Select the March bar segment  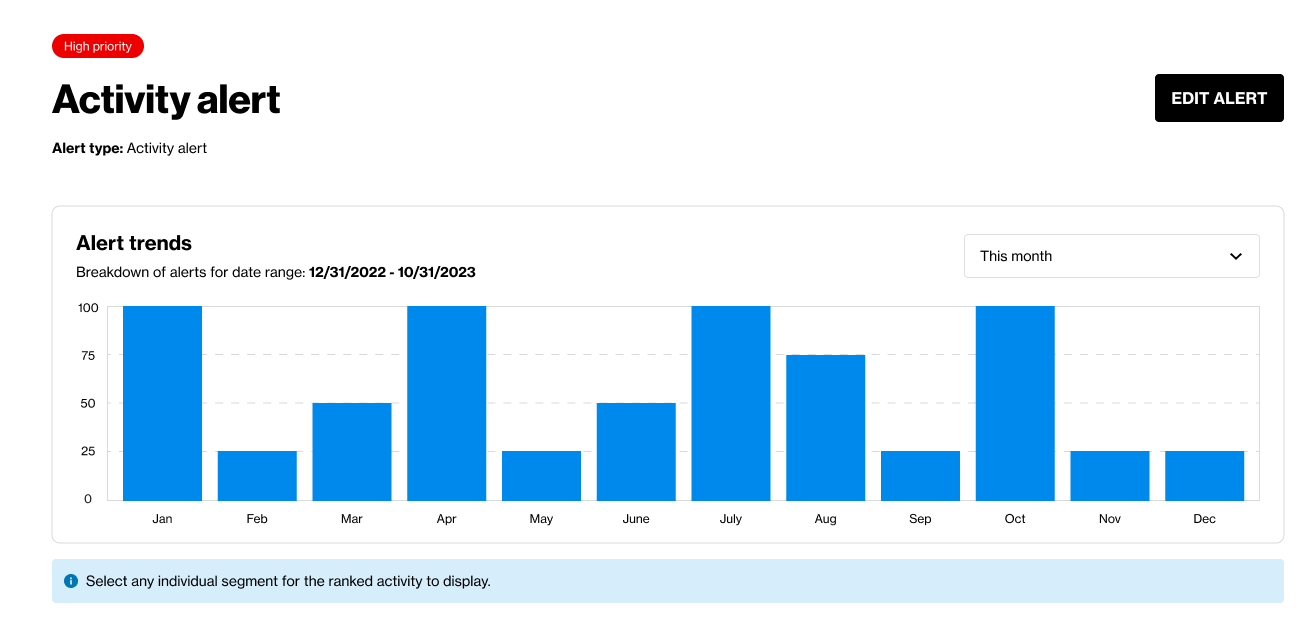pyautogui.click(x=351, y=450)
